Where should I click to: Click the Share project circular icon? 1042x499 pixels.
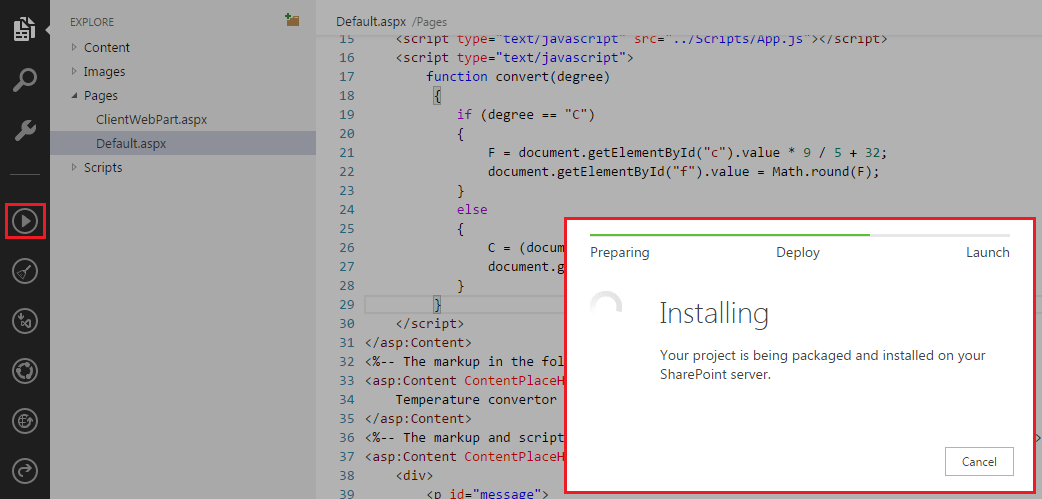tap(25, 371)
